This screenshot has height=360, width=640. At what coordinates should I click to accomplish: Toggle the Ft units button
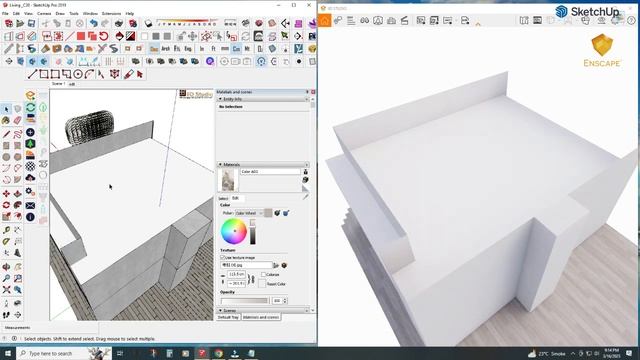point(213,49)
